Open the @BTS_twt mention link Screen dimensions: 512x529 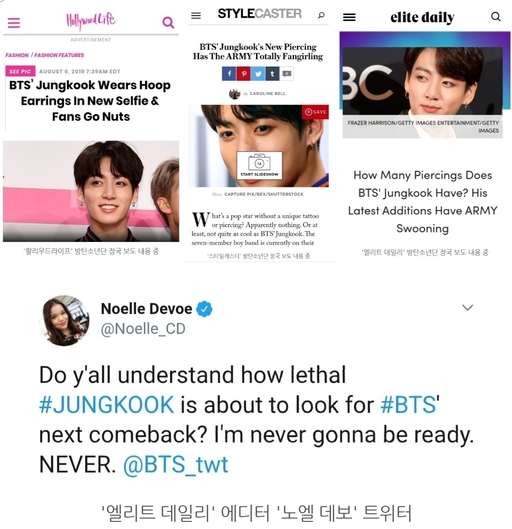coord(175,465)
